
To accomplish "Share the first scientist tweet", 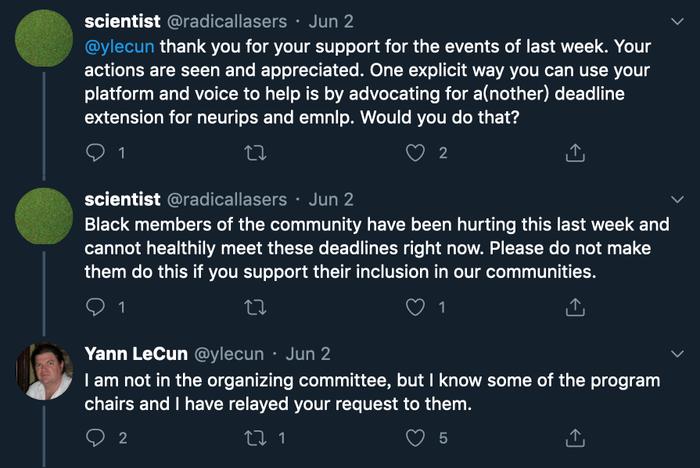I will 575,153.
